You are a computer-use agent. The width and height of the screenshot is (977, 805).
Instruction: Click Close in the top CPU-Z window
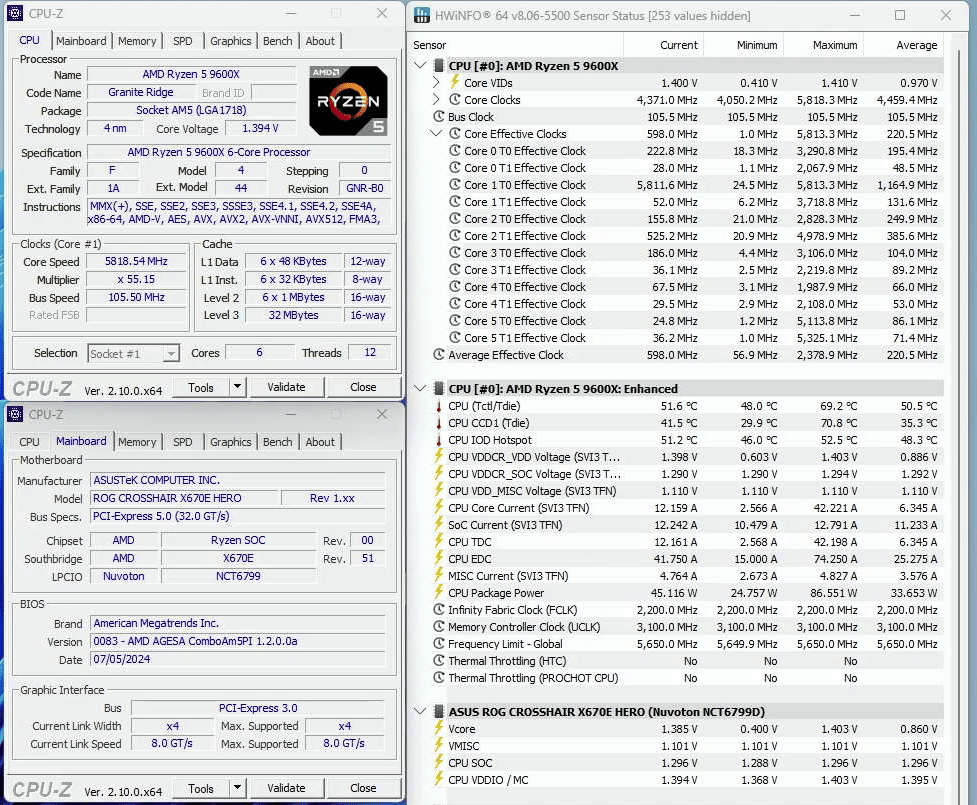tap(363, 387)
